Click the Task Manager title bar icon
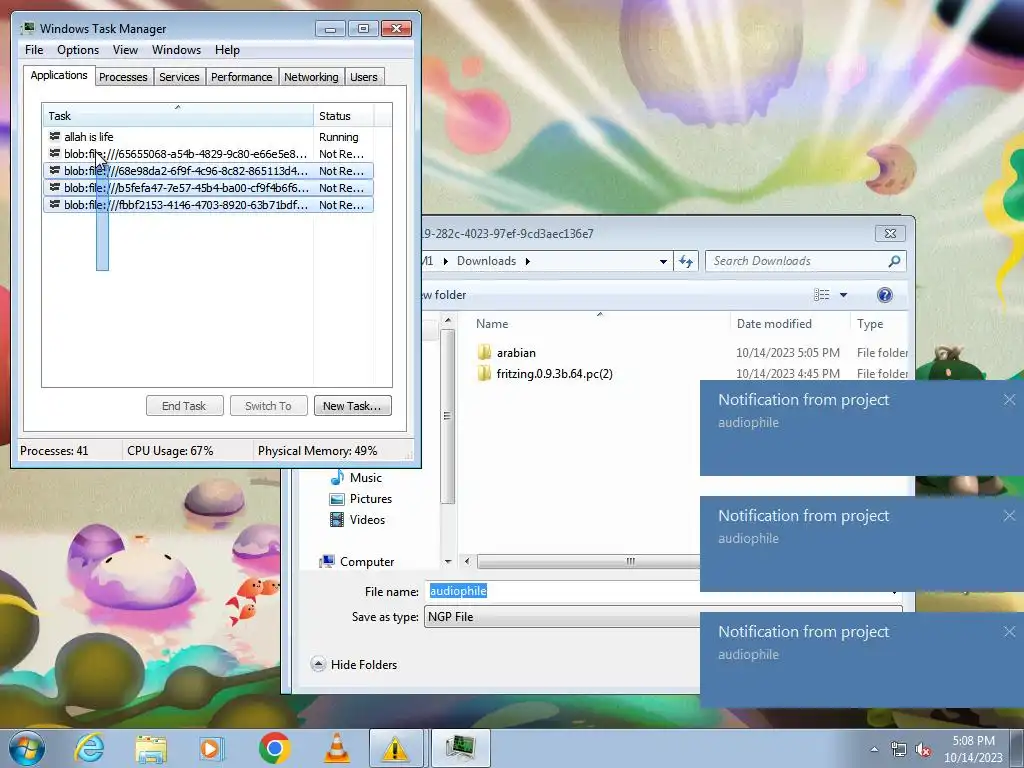 pyautogui.click(x=27, y=28)
